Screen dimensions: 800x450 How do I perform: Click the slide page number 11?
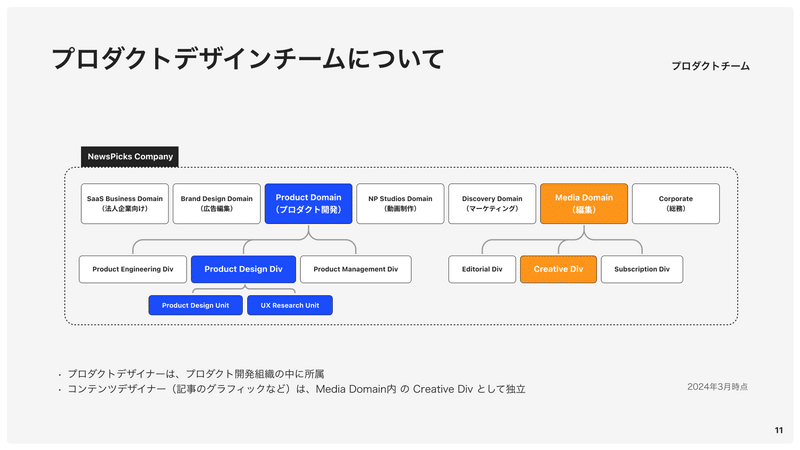779,430
